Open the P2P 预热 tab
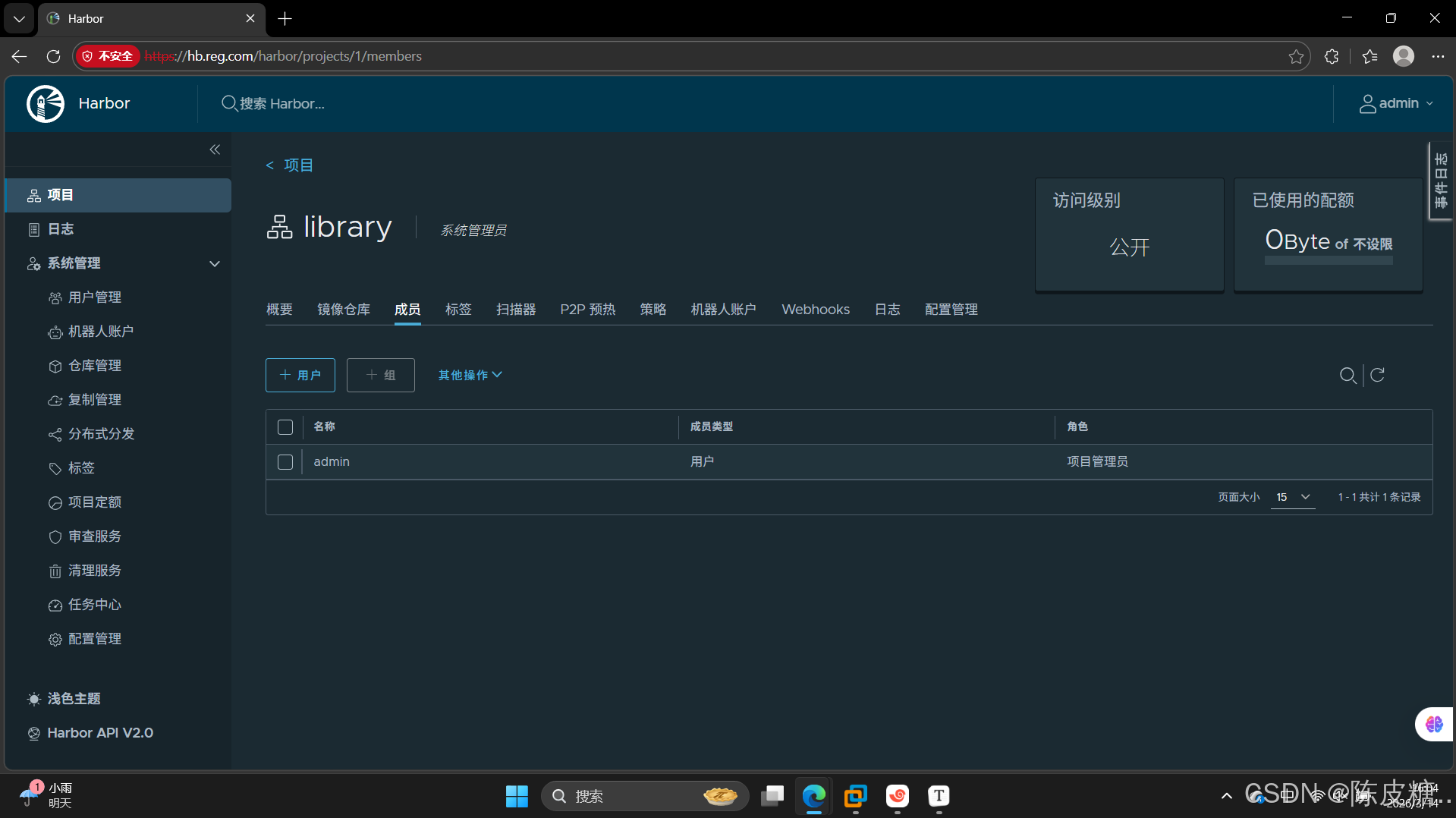This screenshot has width=1456, height=818. [x=588, y=310]
